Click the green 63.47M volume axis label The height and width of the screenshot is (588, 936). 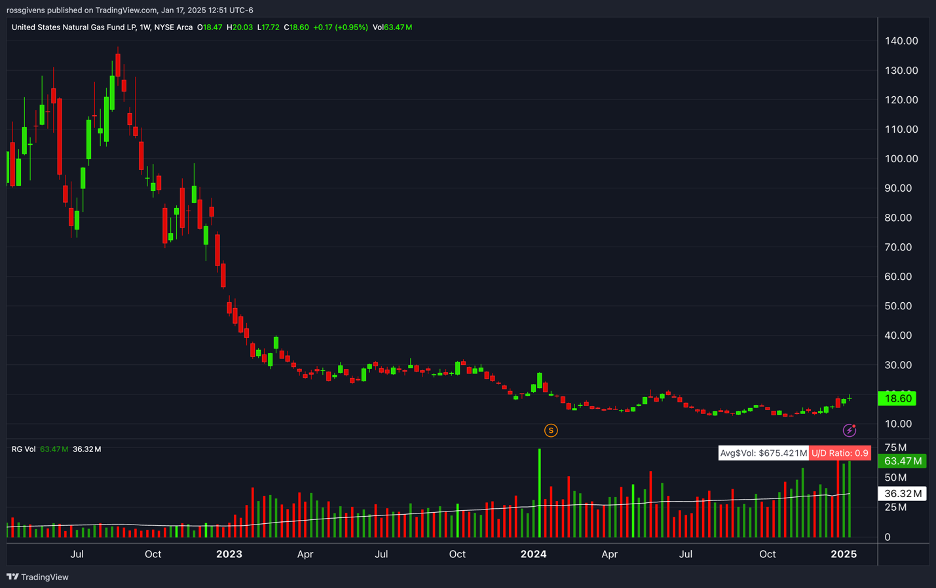click(x=903, y=461)
